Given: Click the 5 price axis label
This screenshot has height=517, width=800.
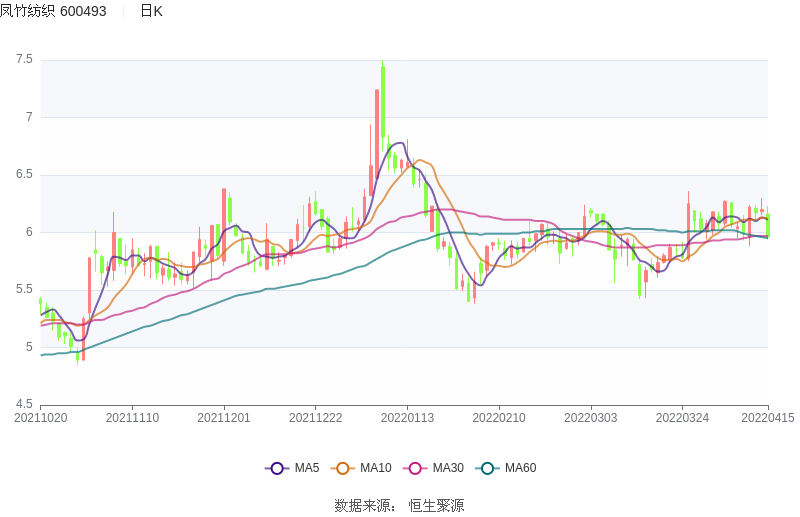Looking at the screenshot, I should (29, 348).
